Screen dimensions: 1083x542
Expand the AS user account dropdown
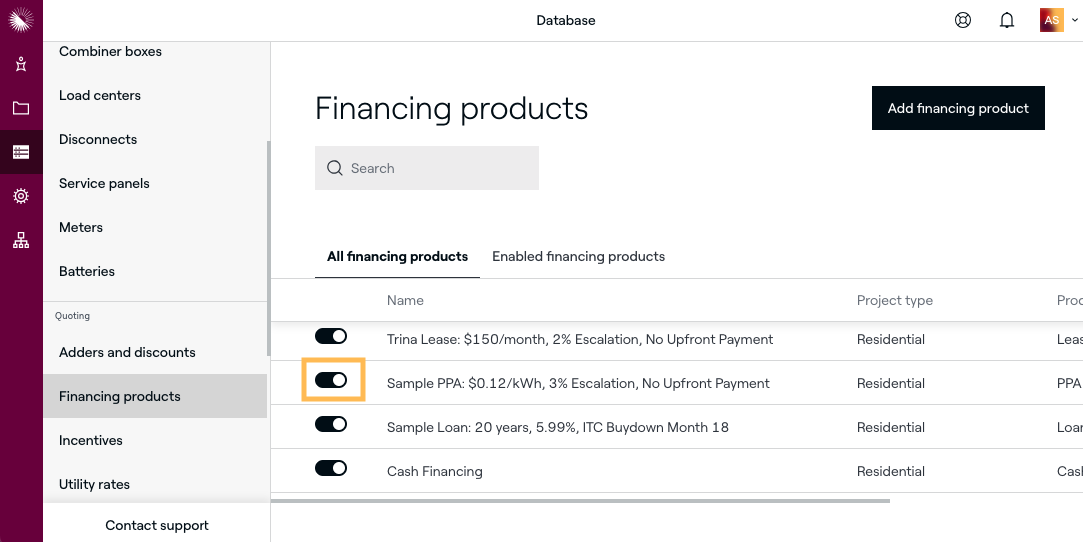(1059, 20)
